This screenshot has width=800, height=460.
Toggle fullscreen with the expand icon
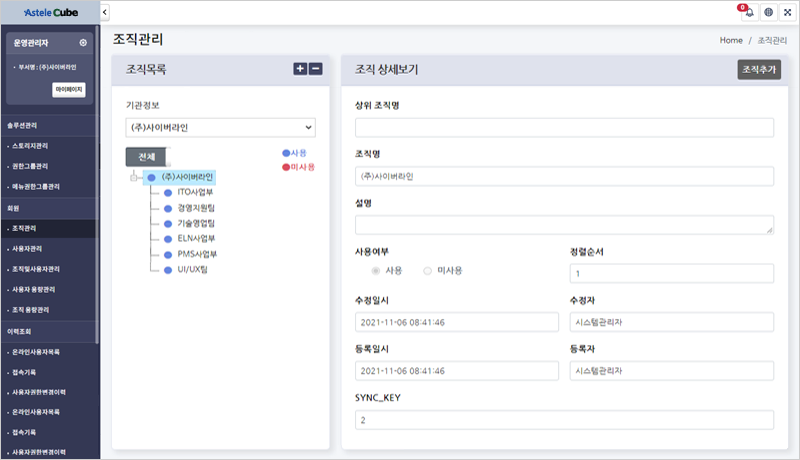tap(786, 12)
